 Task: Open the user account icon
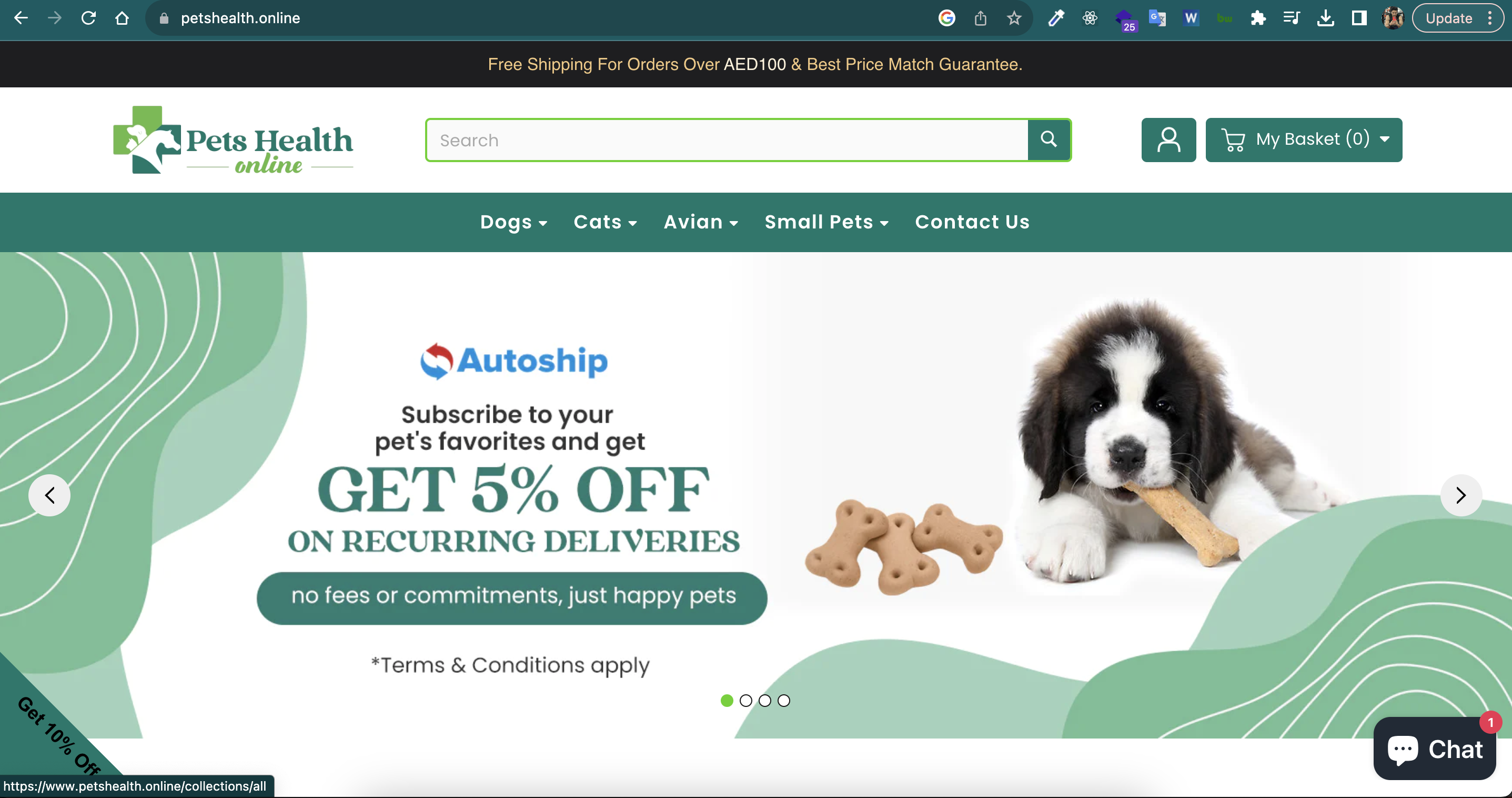pyautogui.click(x=1168, y=139)
